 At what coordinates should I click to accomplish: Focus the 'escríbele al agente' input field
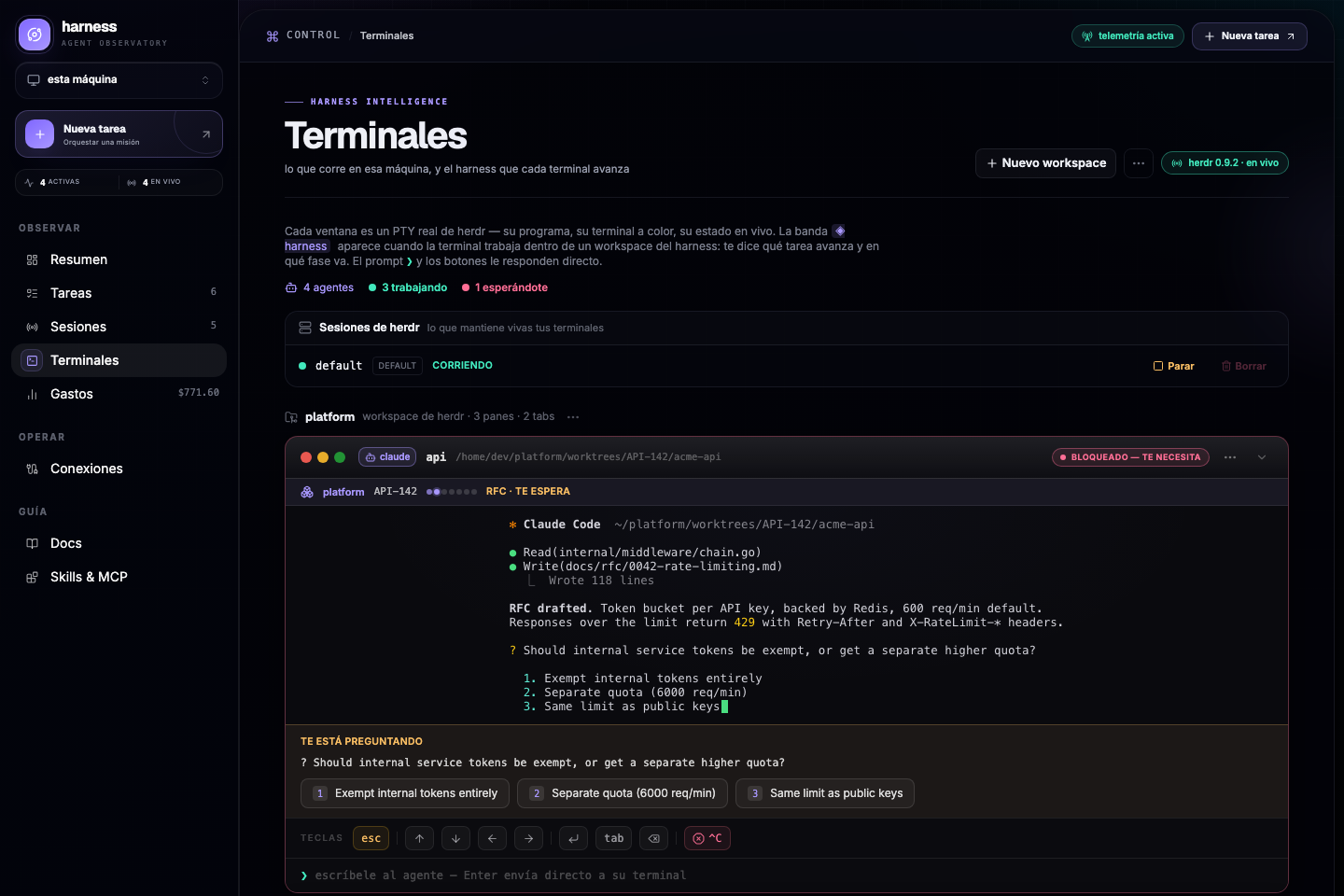coord(787,875)
